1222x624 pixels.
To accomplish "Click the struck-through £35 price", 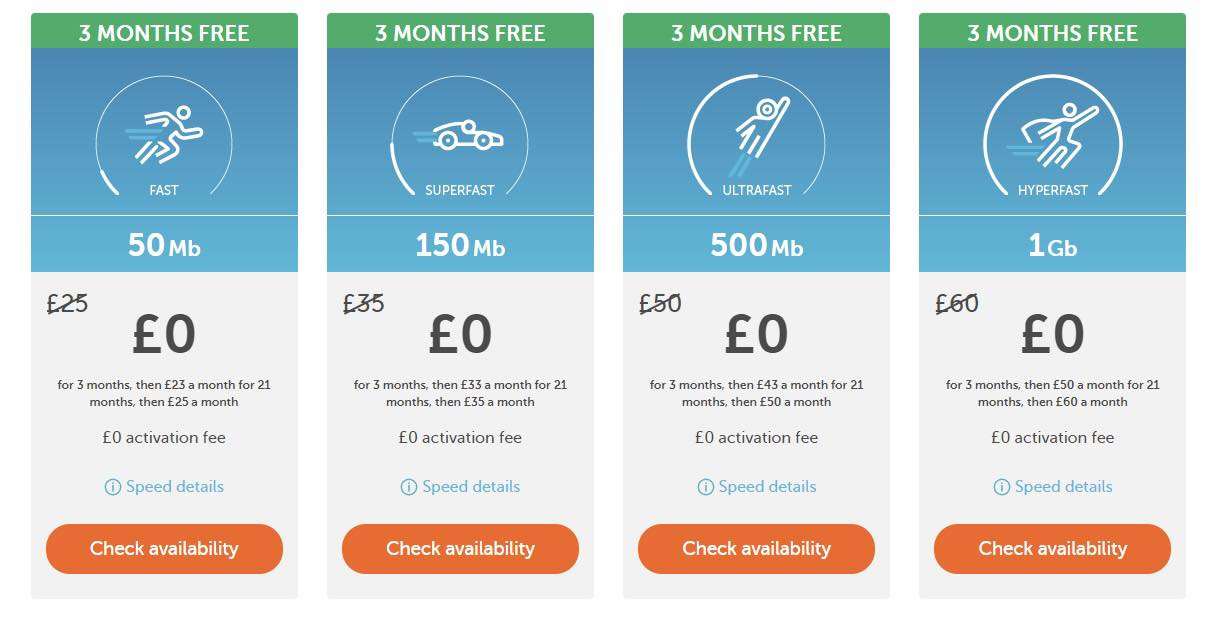I will (363, 303).
